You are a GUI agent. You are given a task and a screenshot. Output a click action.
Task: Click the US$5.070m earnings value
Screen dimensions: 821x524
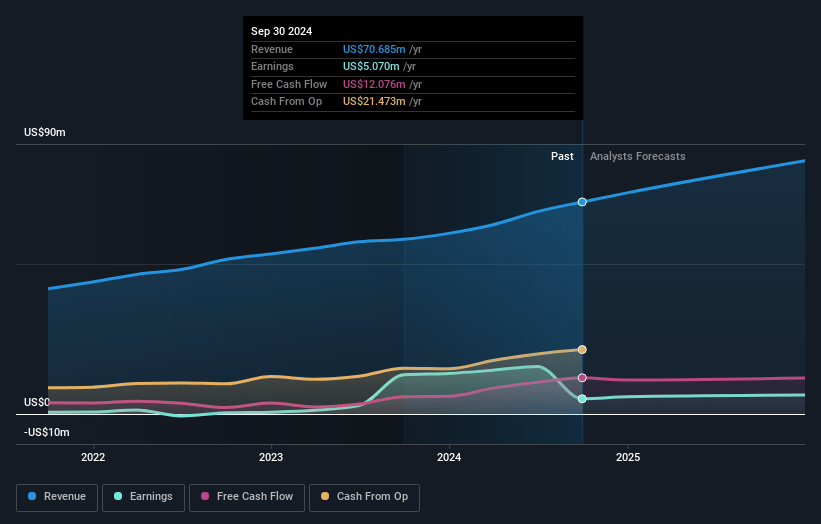371,66
